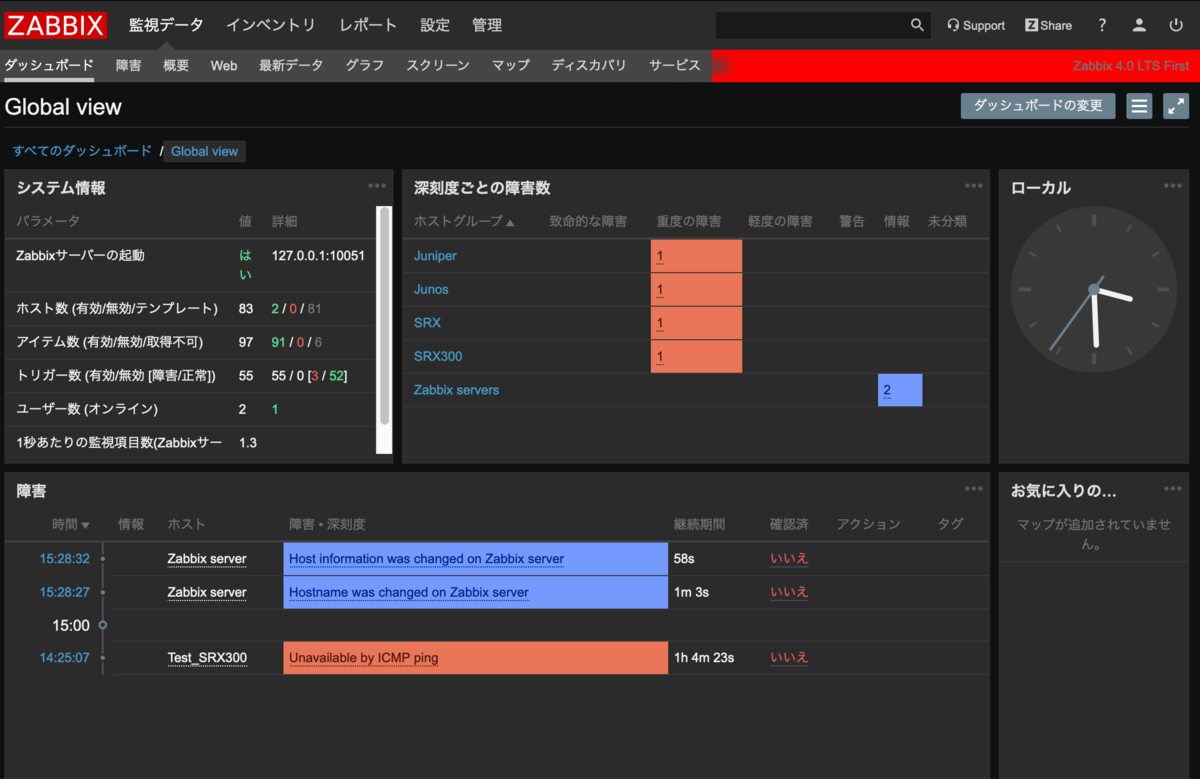Click the analog clock face
Screen dimensions: 1200x779
coord(1094,289)
